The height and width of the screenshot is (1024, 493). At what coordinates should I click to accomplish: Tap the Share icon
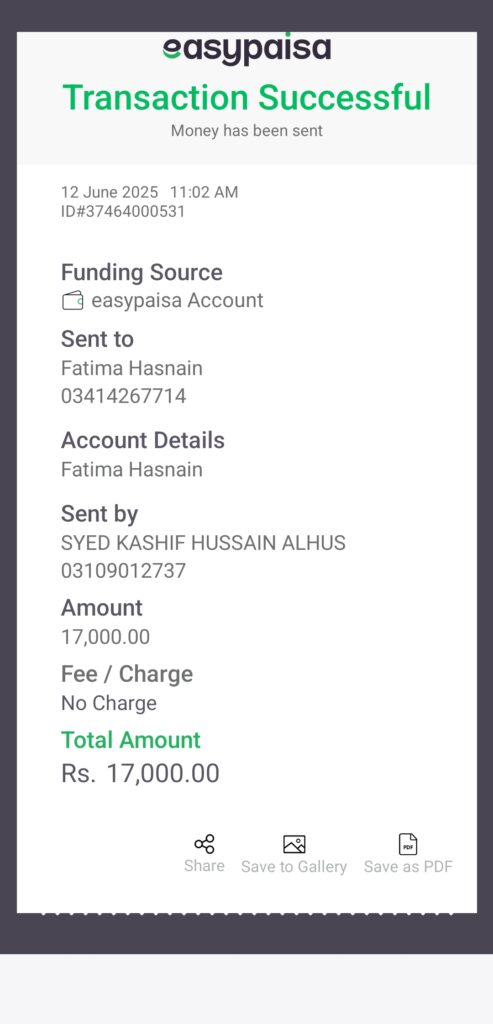[204, 844]
